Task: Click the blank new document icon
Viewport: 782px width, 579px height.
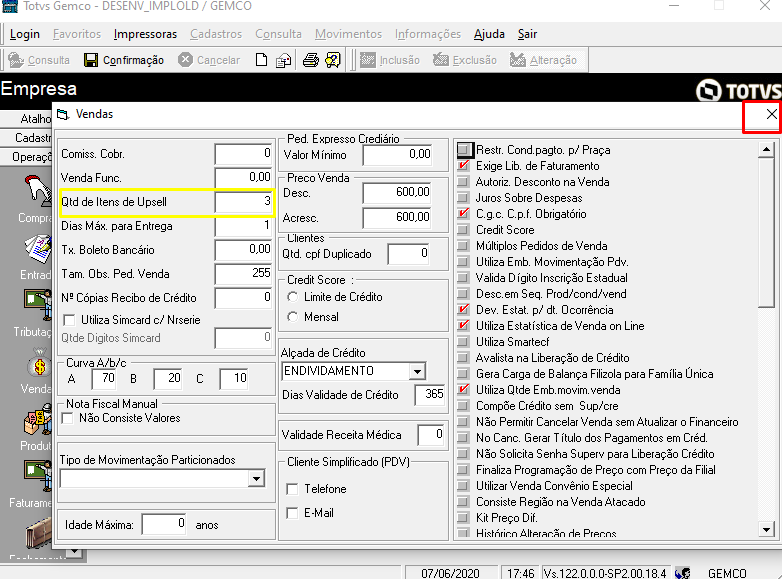Action: point(261,60)
